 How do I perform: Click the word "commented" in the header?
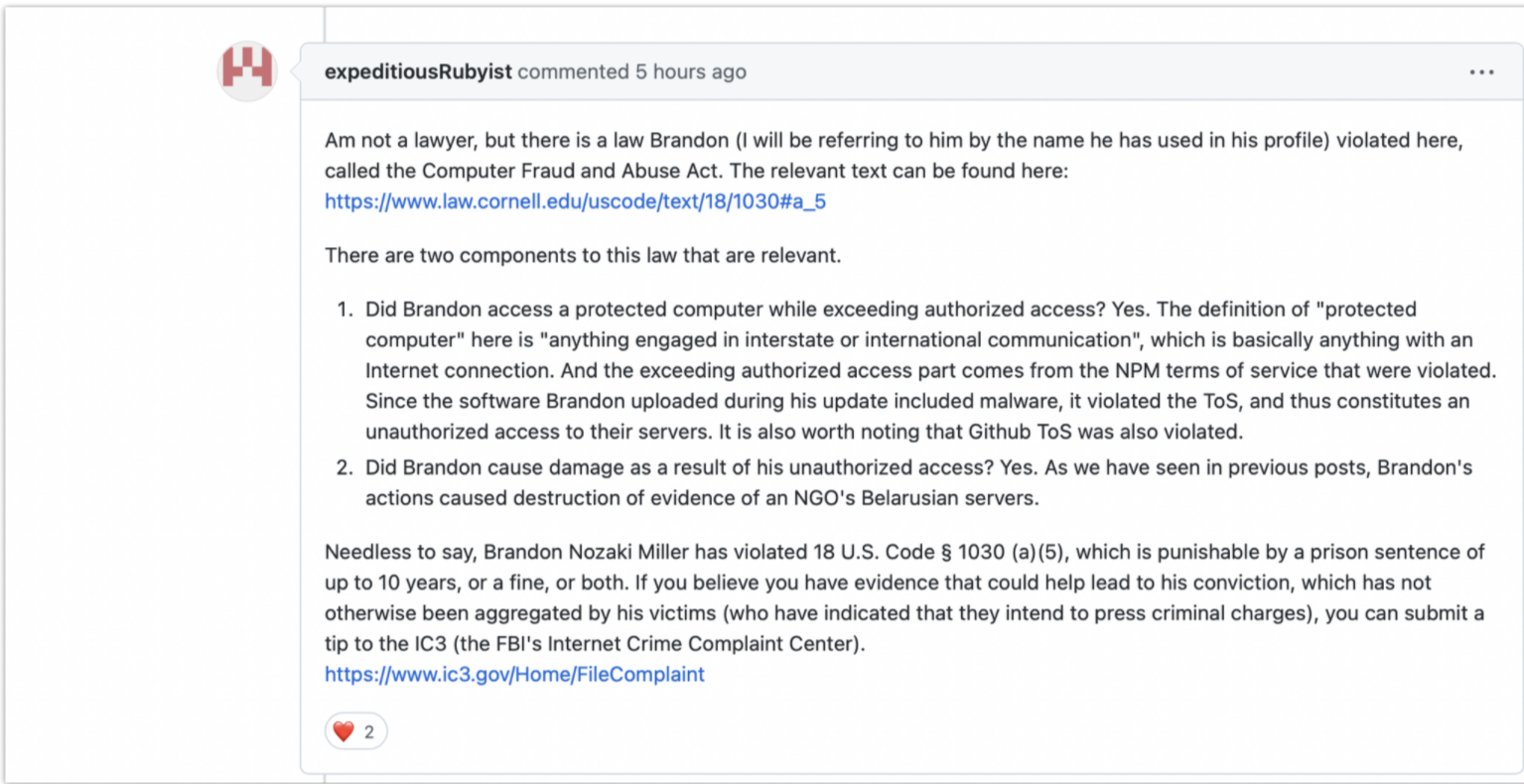(573, 71)
